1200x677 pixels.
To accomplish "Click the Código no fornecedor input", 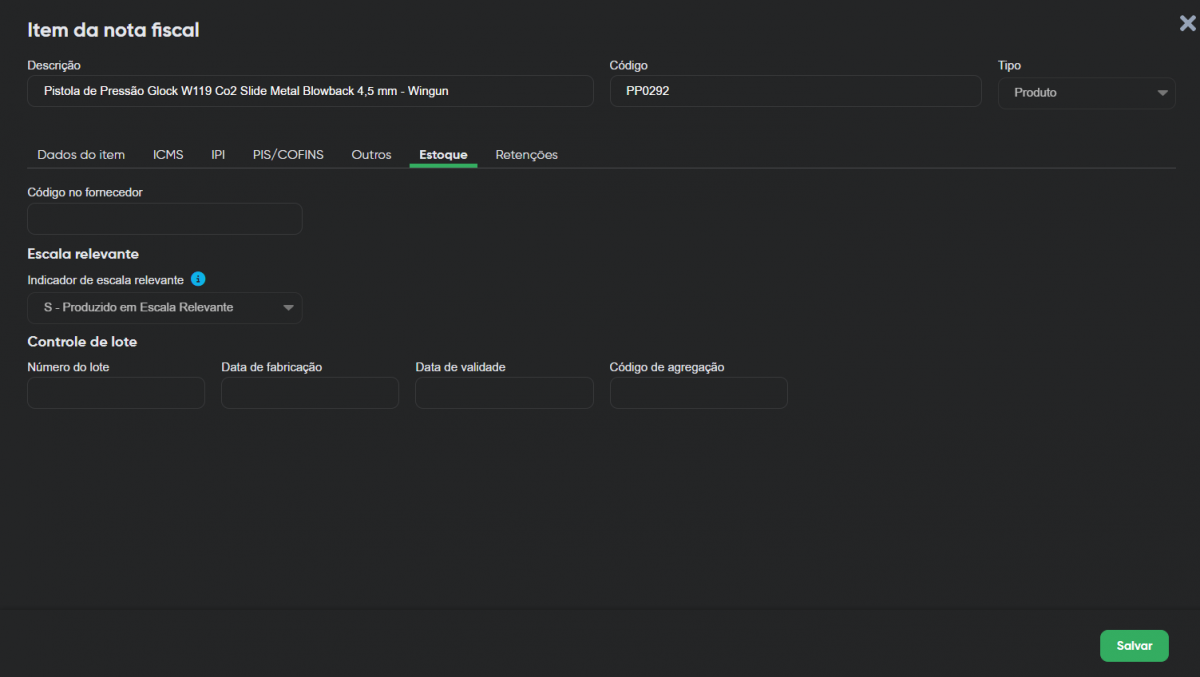I will 164,219.
